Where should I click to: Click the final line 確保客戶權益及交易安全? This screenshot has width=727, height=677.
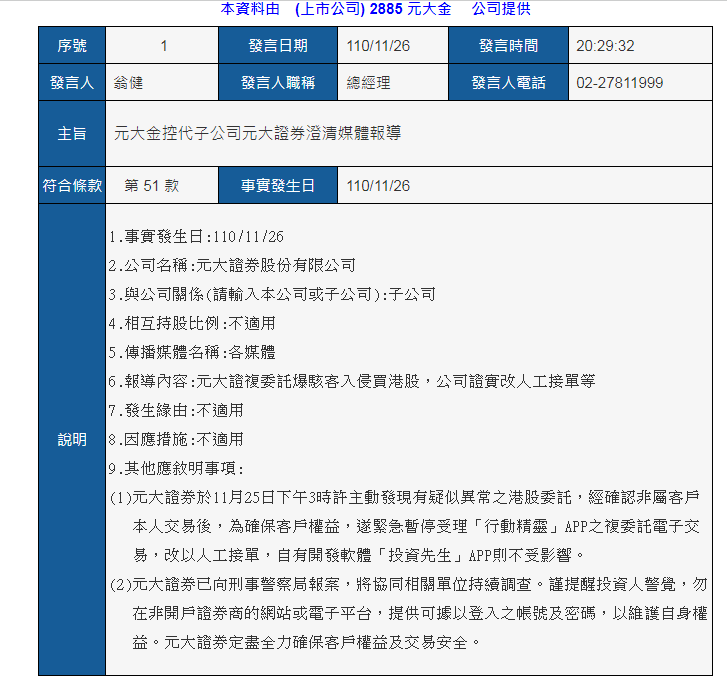[x=307, y=642]
